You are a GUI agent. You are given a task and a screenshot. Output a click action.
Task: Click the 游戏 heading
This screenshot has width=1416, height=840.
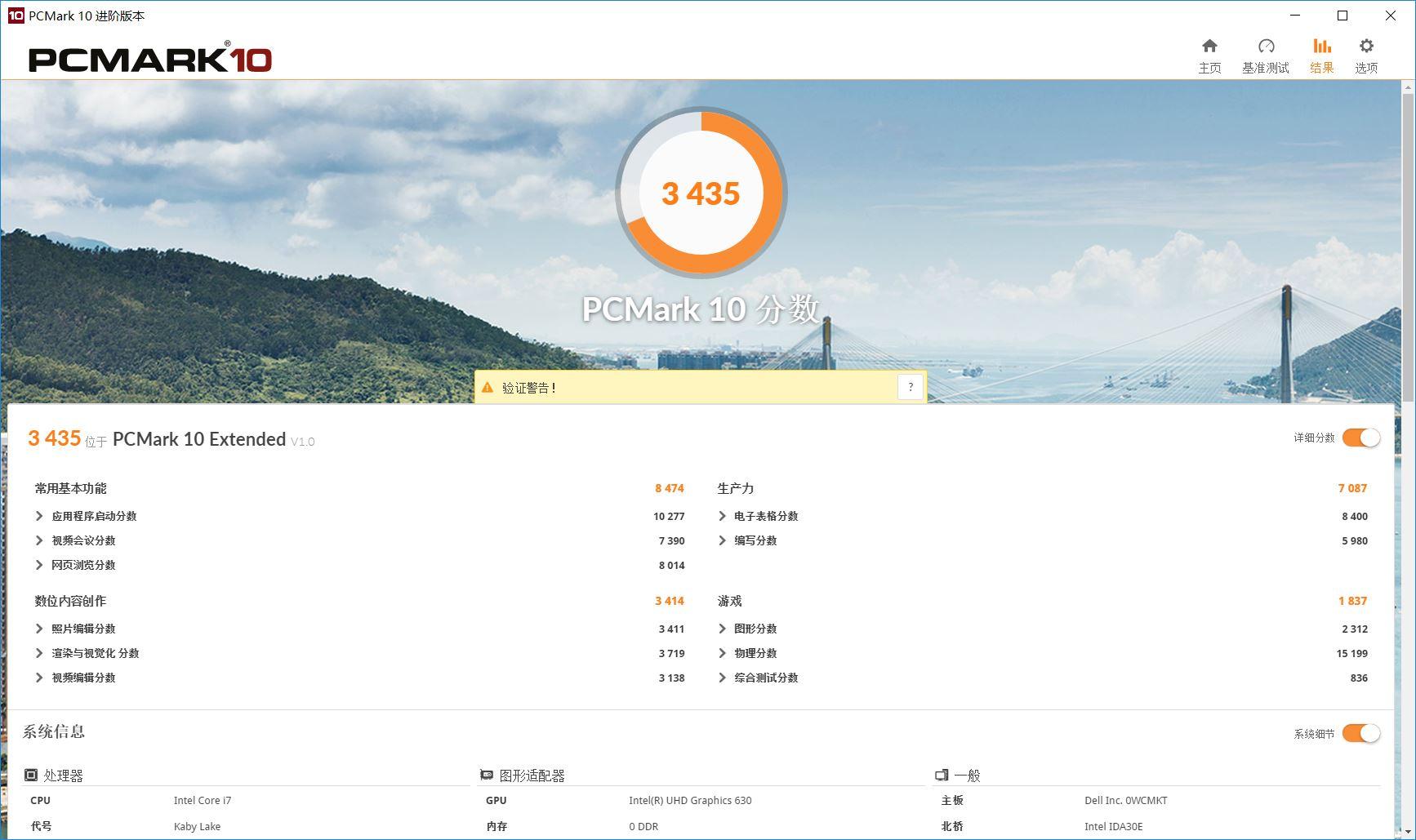pyautogui.click(x=729, y=601)
